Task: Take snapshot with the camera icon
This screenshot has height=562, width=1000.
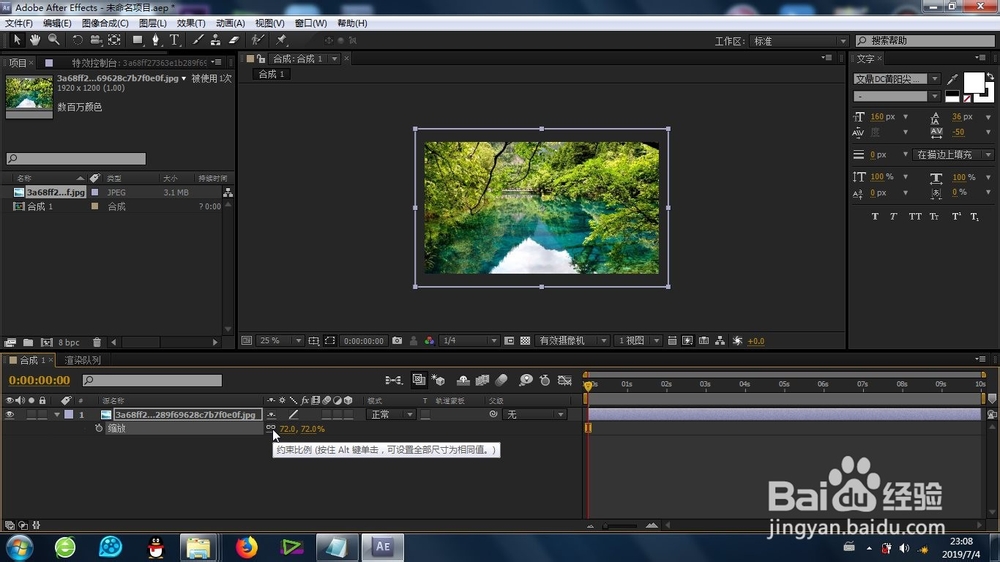Action: 397,341
